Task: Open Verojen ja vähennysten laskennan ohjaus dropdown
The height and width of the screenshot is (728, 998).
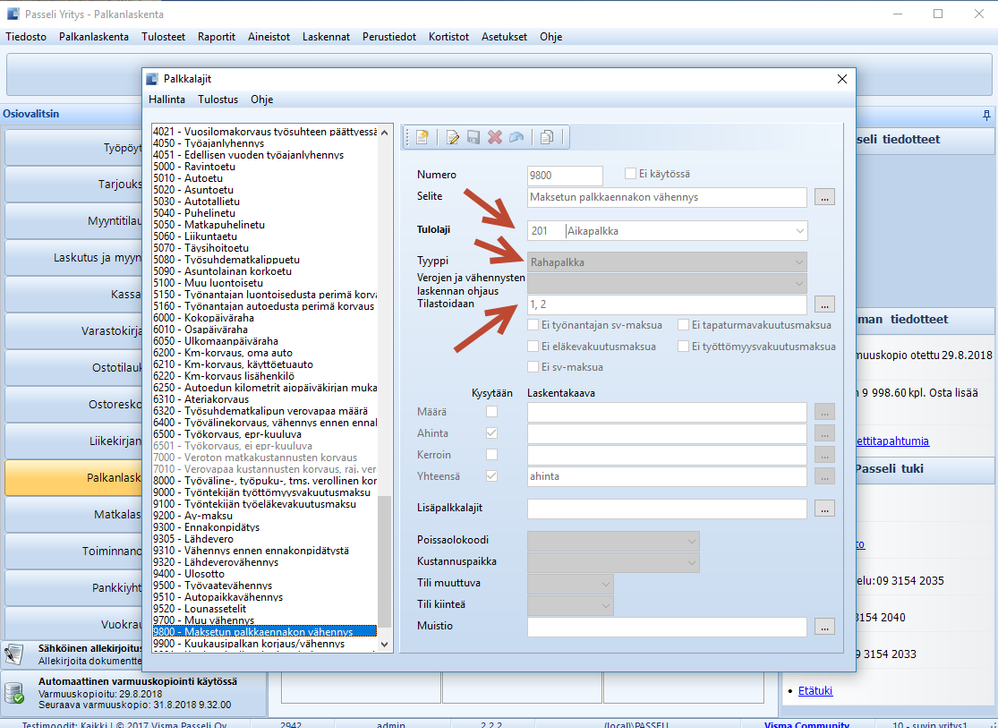Action: click(799, 283)
